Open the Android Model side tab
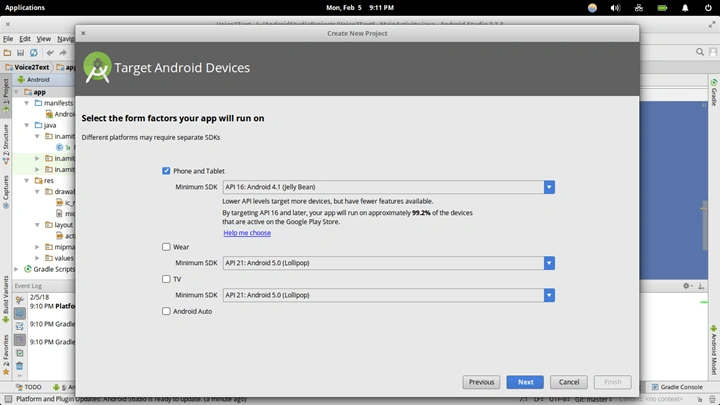The image size is (720, 405). pos(714,350)
